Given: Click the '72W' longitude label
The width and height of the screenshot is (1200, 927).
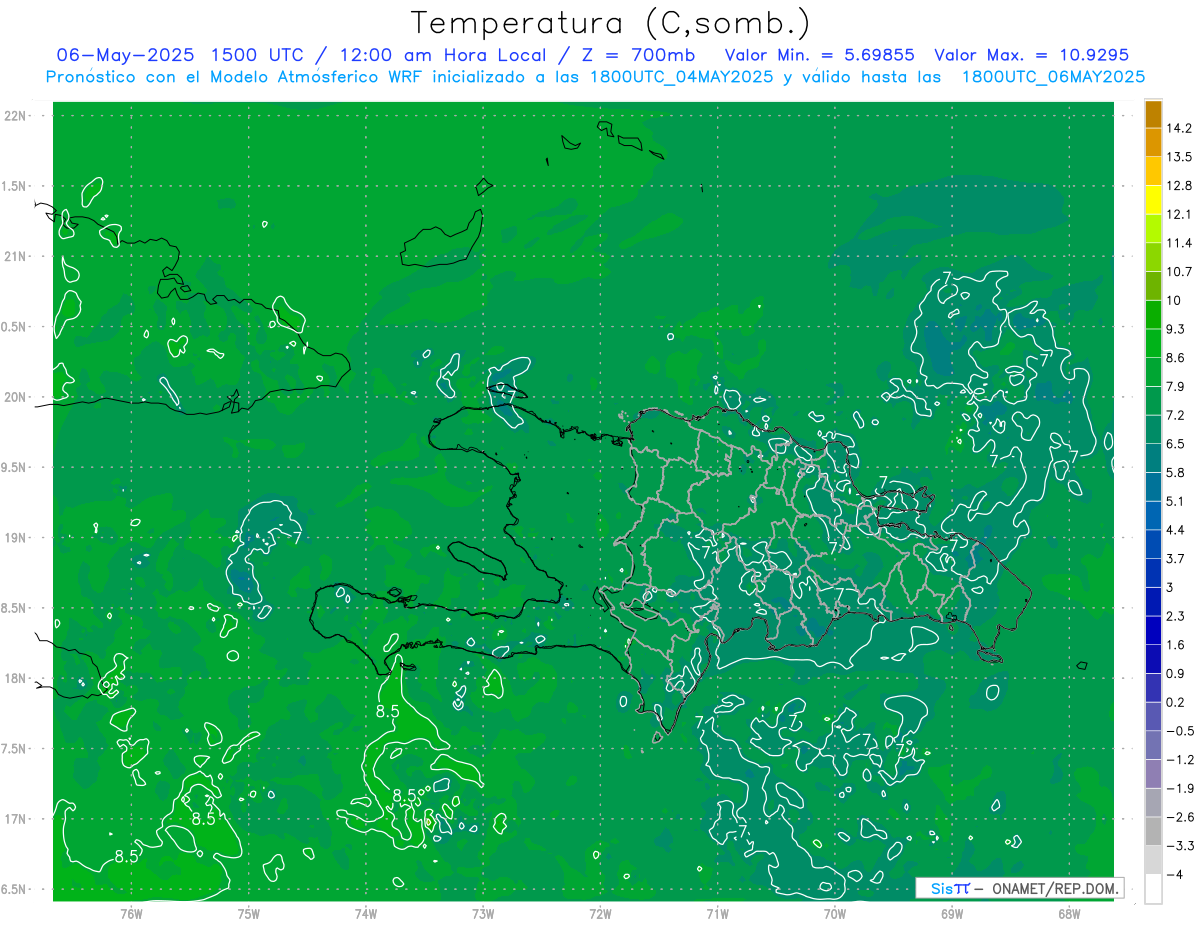Looking at the screenshot, I should (600, 913).
